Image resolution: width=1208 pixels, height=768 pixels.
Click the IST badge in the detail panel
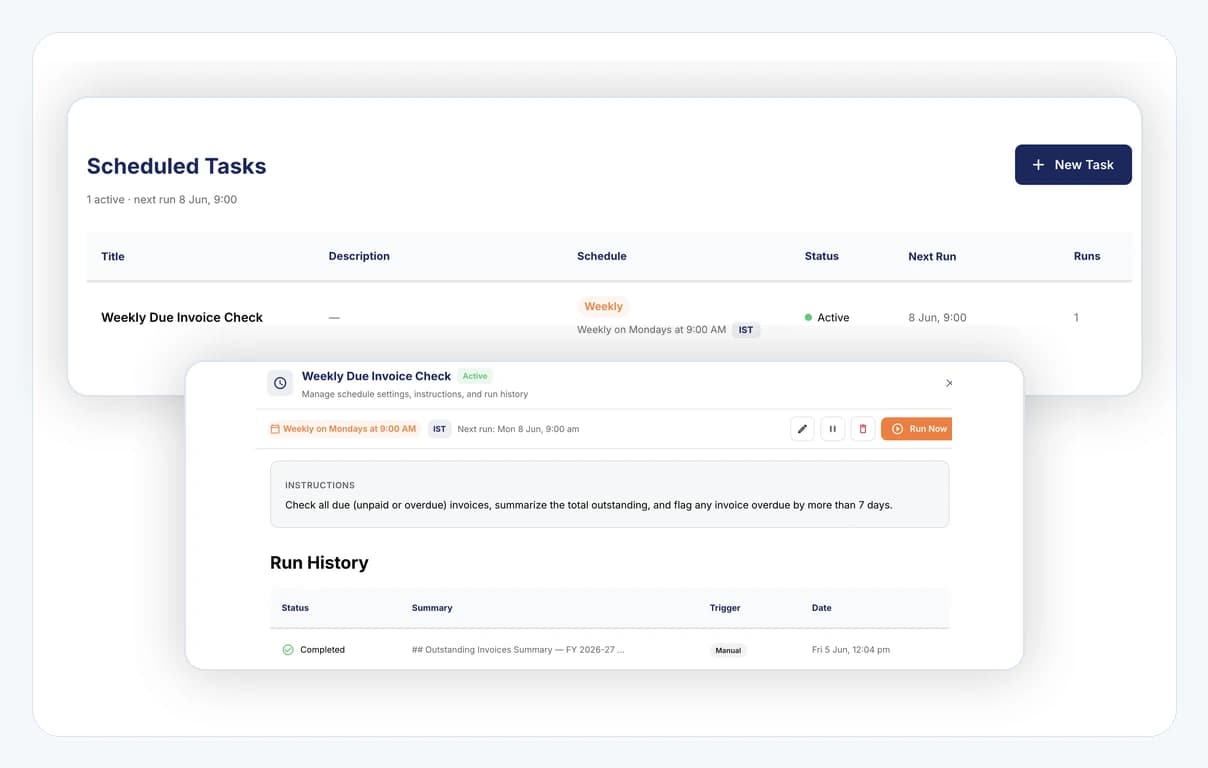point(439,429)
